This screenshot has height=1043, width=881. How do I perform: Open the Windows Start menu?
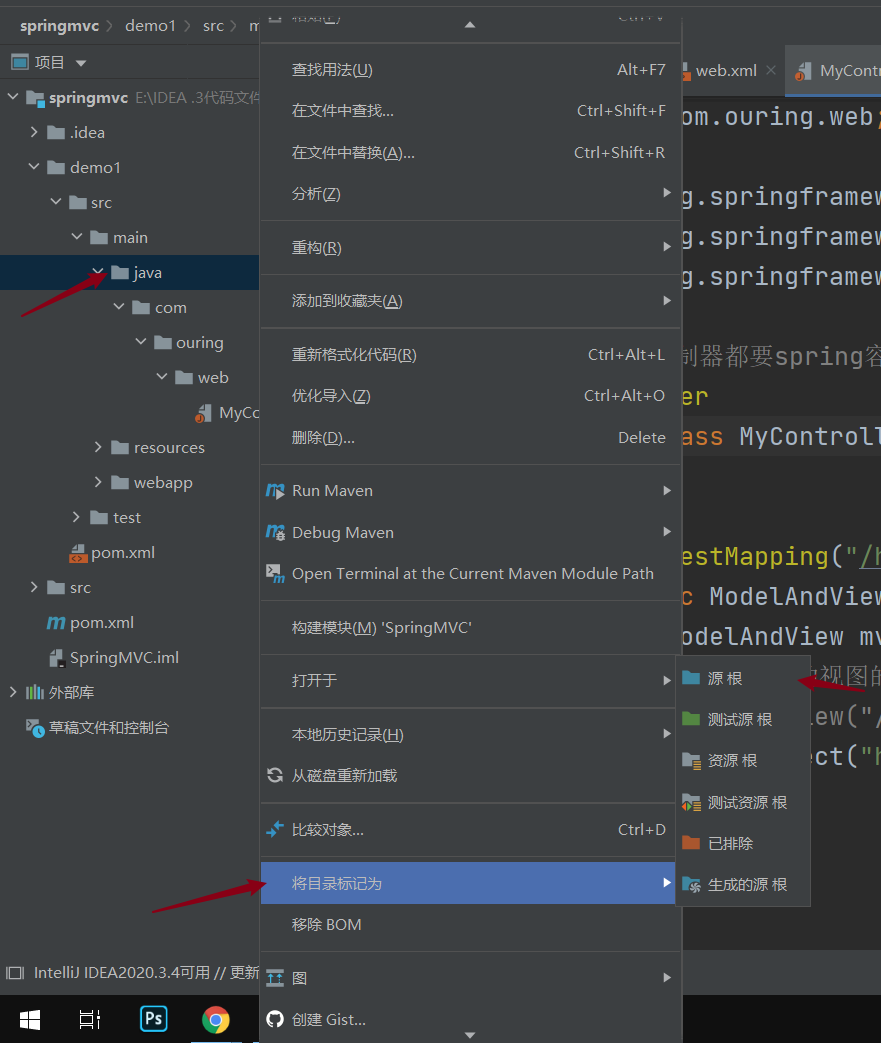[x=30, y=1019]
